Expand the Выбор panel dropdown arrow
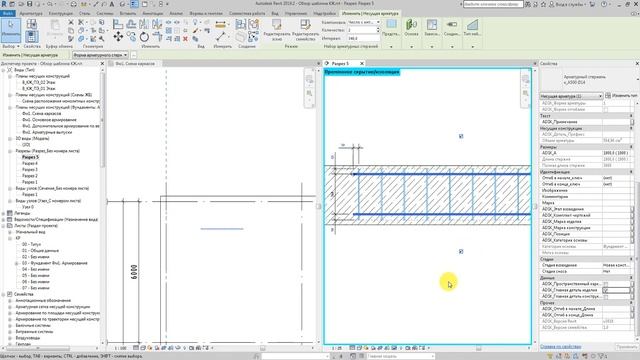The width and height of the screenshot is (640, 360). tap(18, 47)
